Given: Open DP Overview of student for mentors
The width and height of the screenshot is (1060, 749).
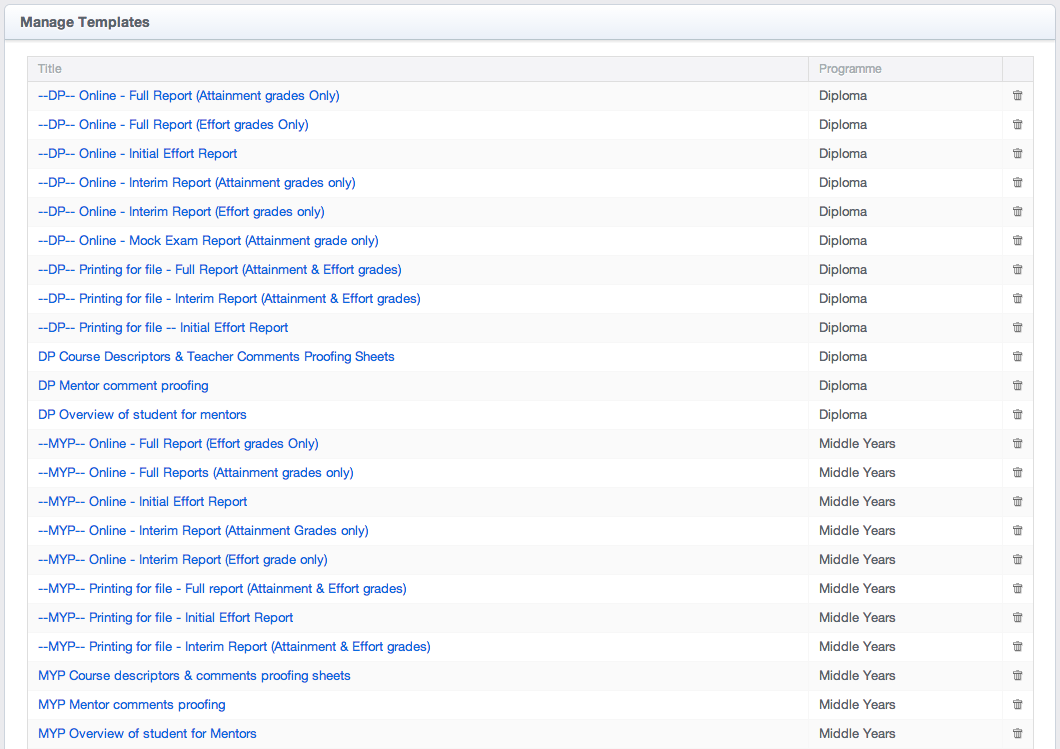Looking at the screenshot, I should [142, 415].
